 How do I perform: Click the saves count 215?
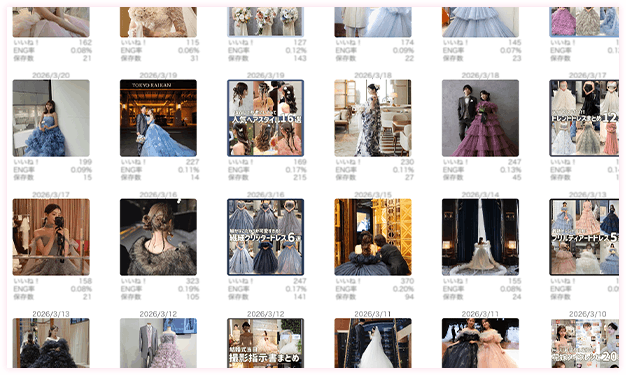[x=300, y=177]
